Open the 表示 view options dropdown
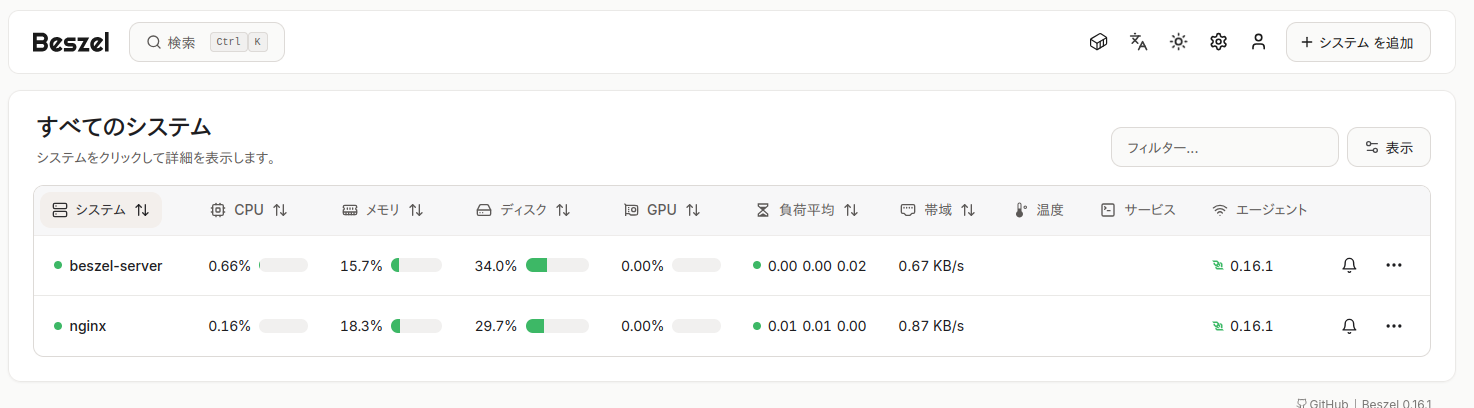 (x=1388, y=147)
